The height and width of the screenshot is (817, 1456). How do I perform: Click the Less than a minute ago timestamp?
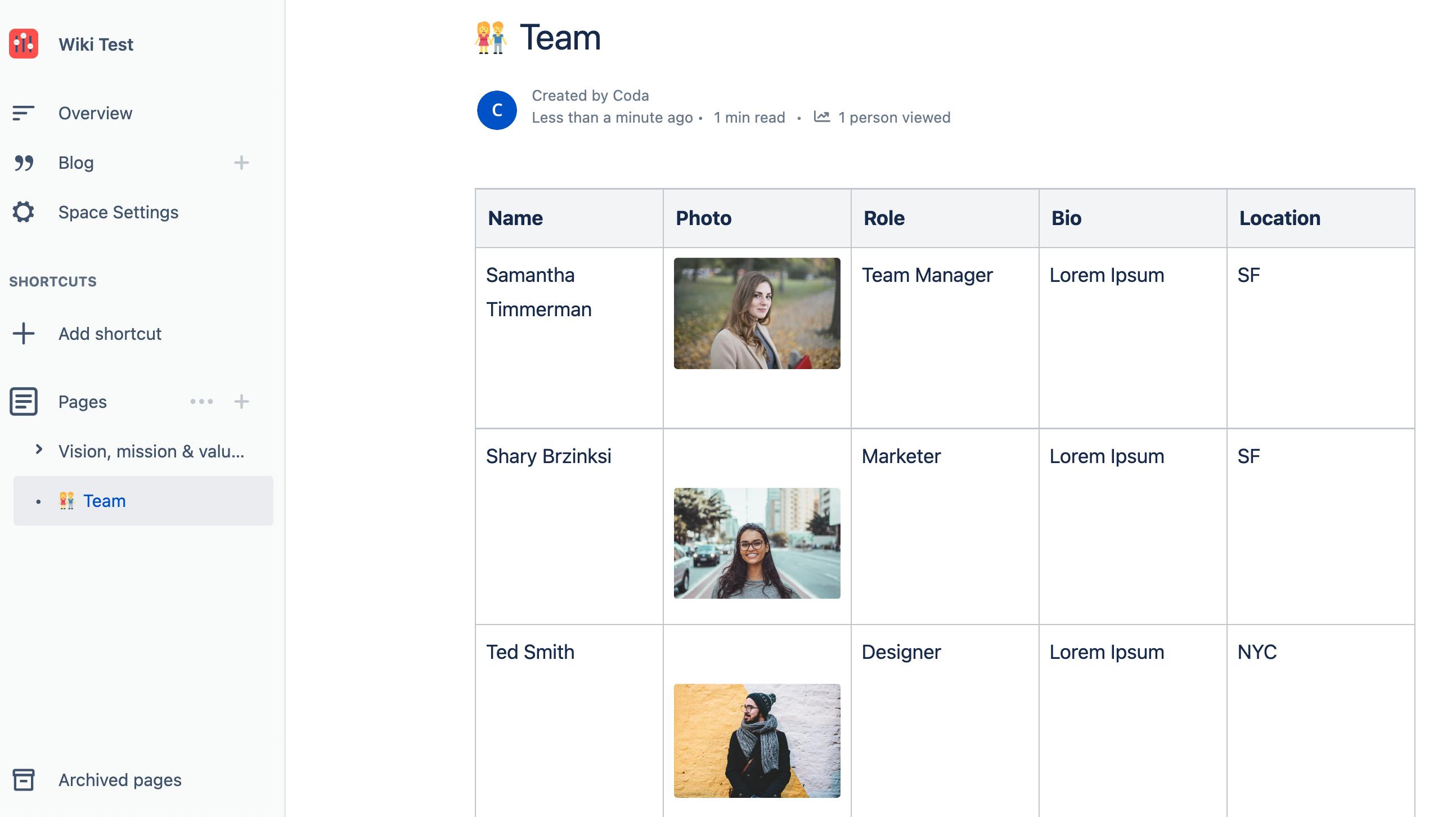click(x=612, y=118)
